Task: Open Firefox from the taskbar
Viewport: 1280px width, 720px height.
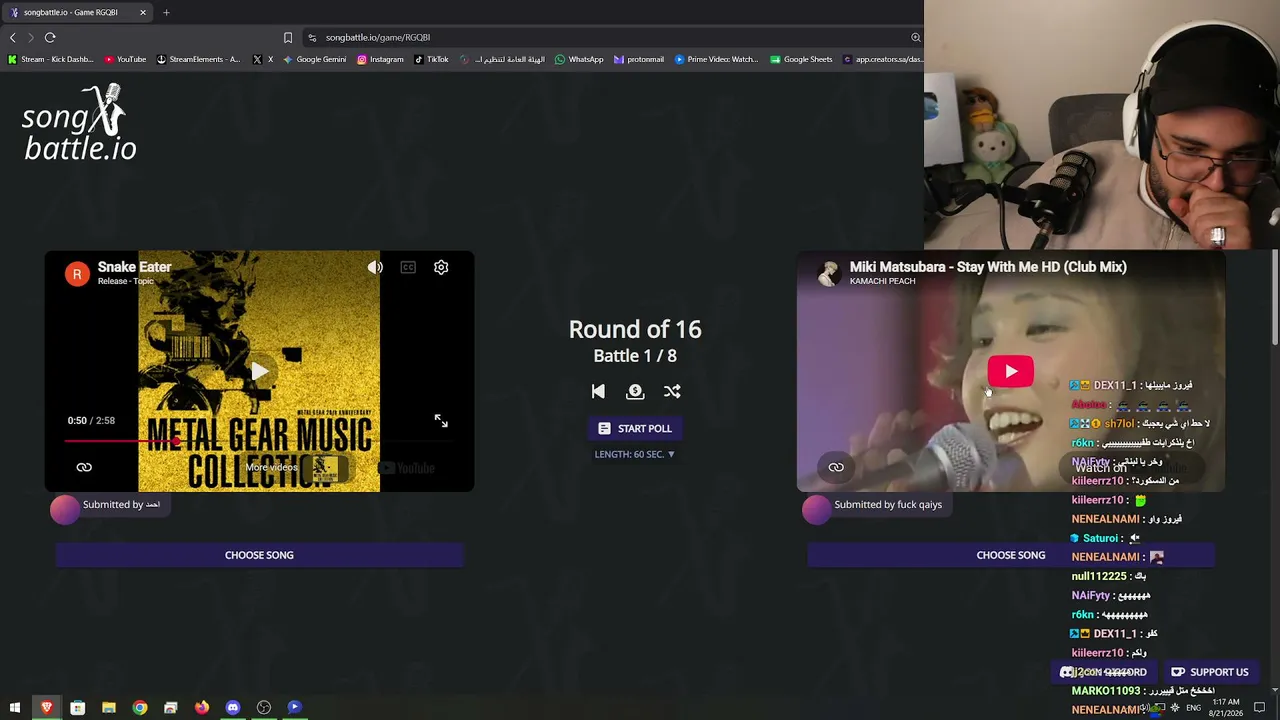Action: pos(202,708)
